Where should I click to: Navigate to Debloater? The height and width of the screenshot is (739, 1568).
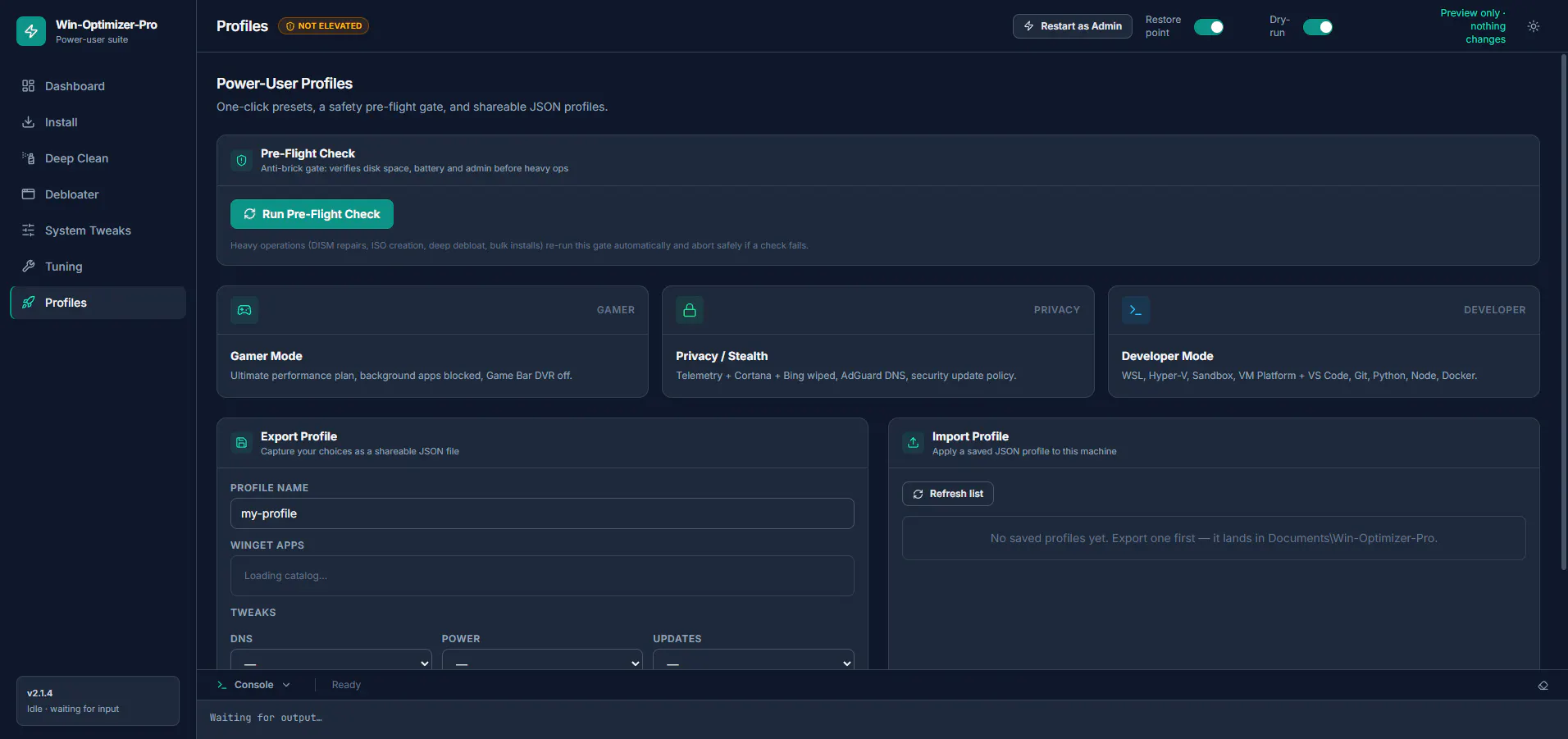click(x=98, y=194)
